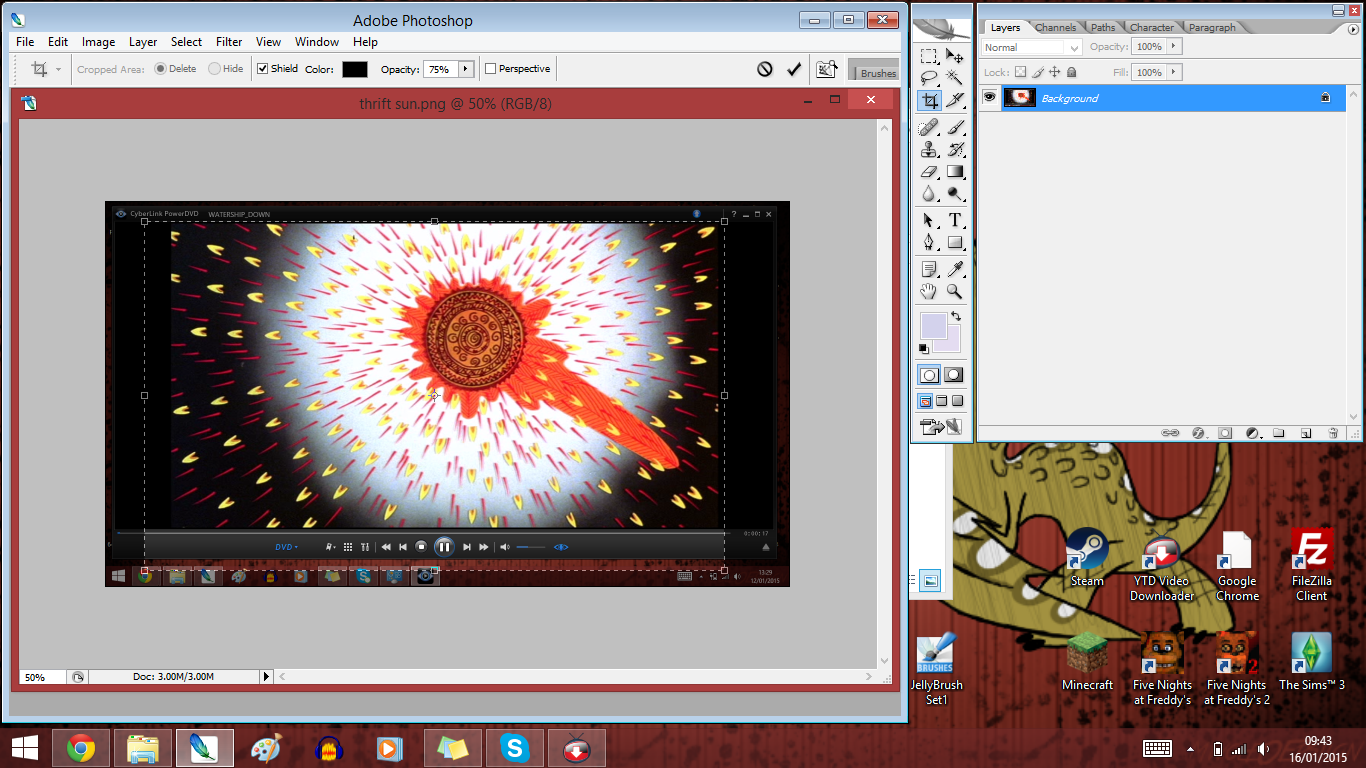Open the Brushes palette
Screen dimensions: 1366x768
click(873, 70)
